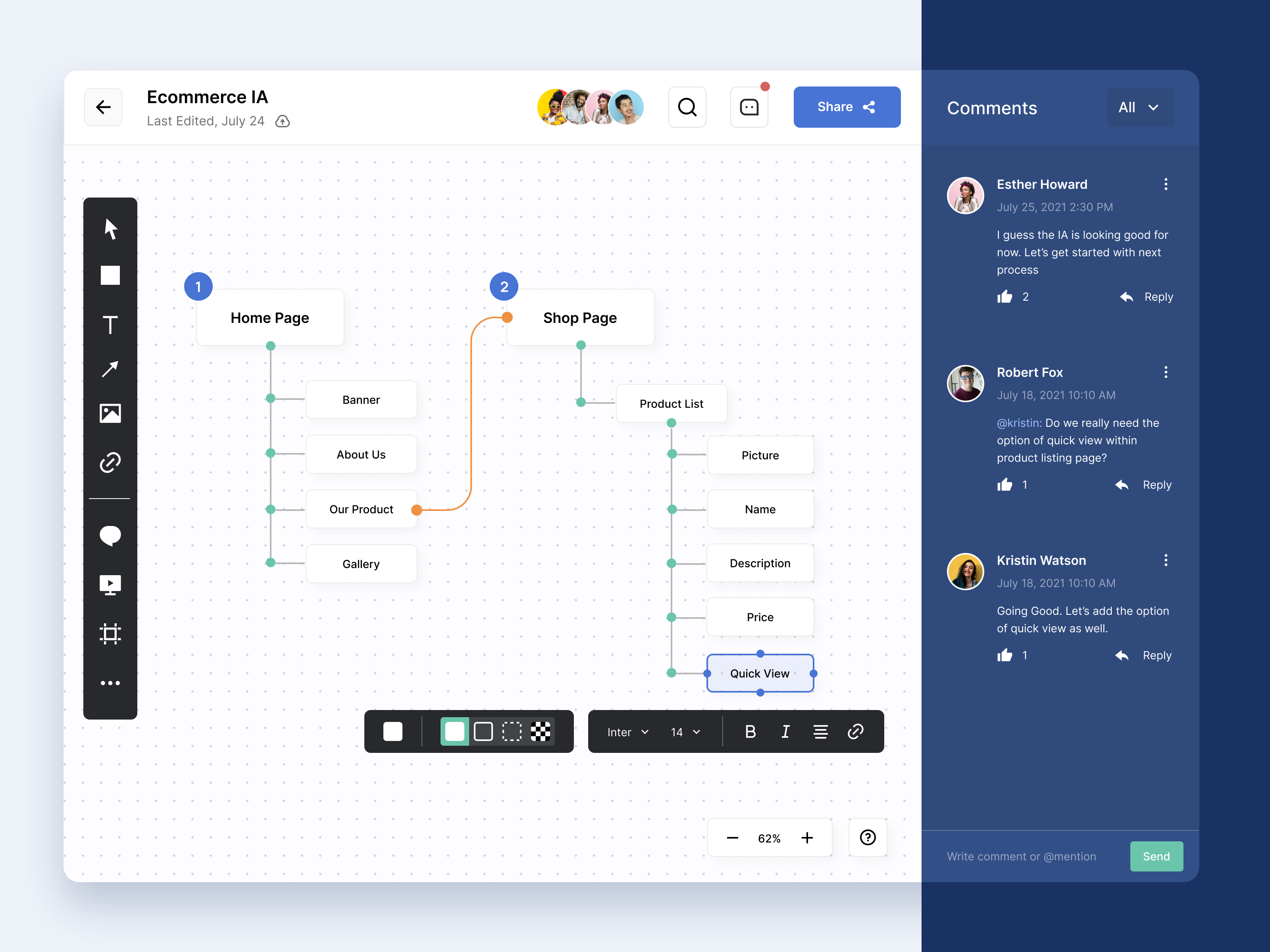Viewport: 1270px width, 952px height.
Task: Click the cloud upload sync icon
Action: [x=283, y=121]
